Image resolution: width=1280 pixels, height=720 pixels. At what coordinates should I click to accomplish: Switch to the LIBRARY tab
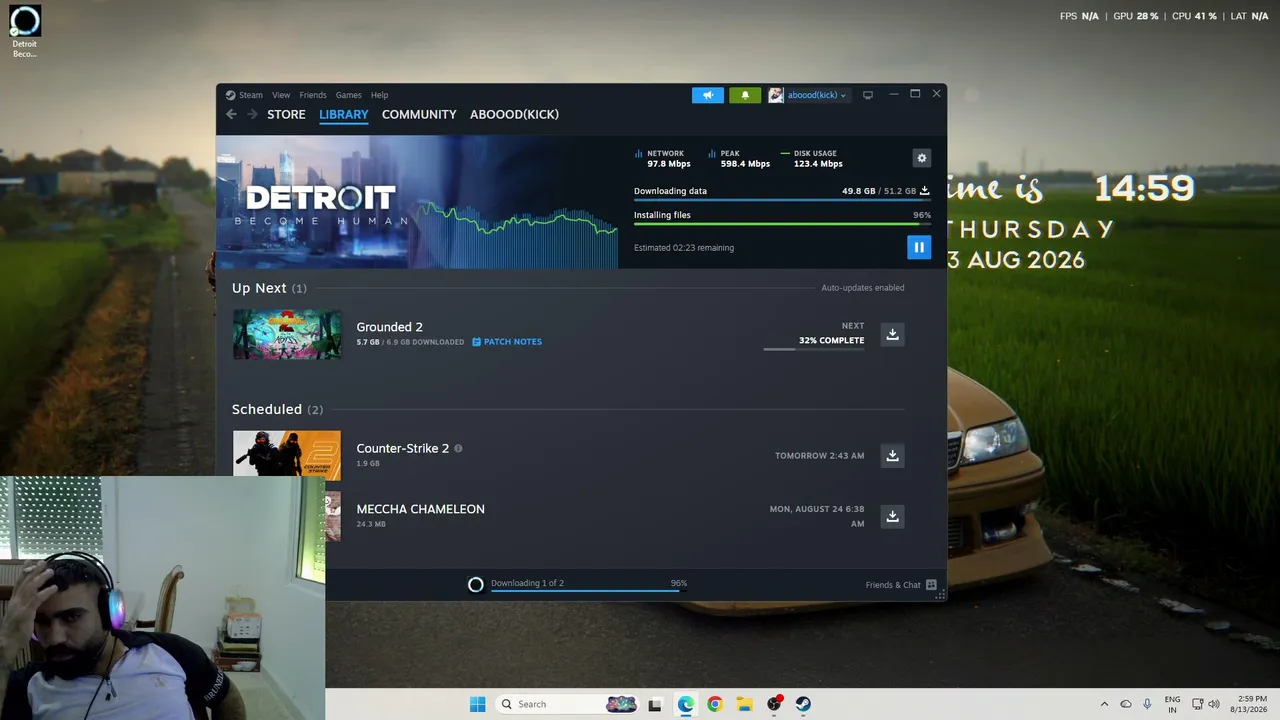[x=344, y=114]
